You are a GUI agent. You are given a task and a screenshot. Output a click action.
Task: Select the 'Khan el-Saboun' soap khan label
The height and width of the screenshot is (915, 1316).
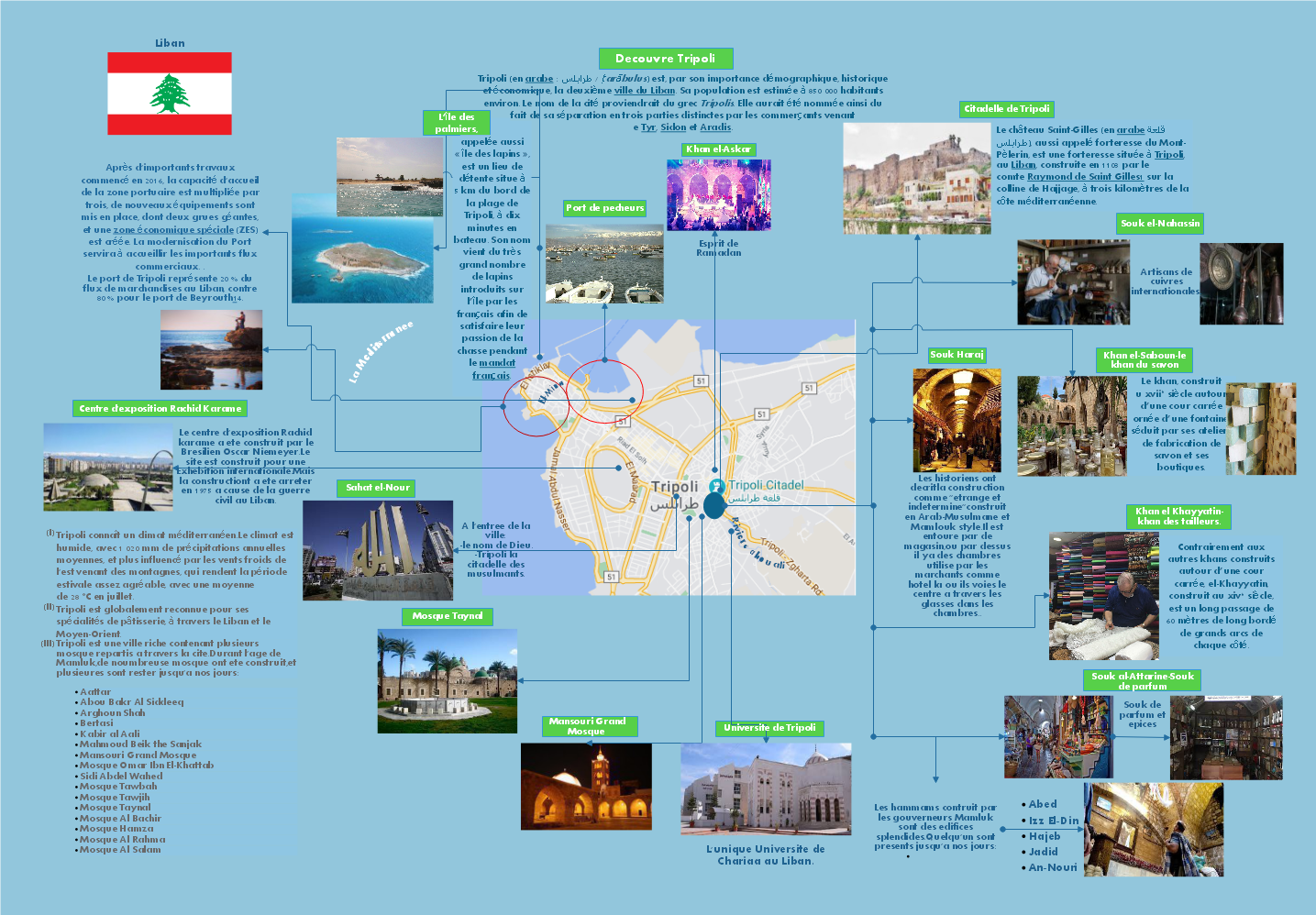pos(1145,359)
